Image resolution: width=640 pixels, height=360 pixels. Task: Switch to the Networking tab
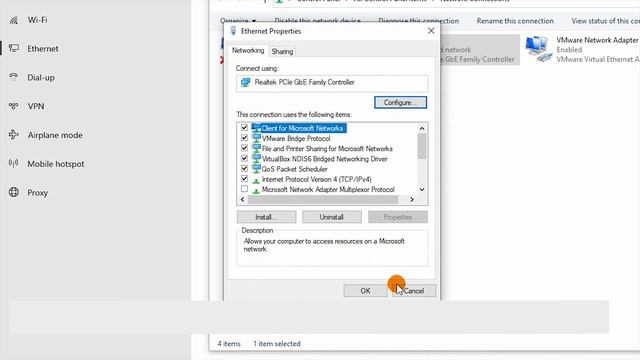click(x=248, y=51)
